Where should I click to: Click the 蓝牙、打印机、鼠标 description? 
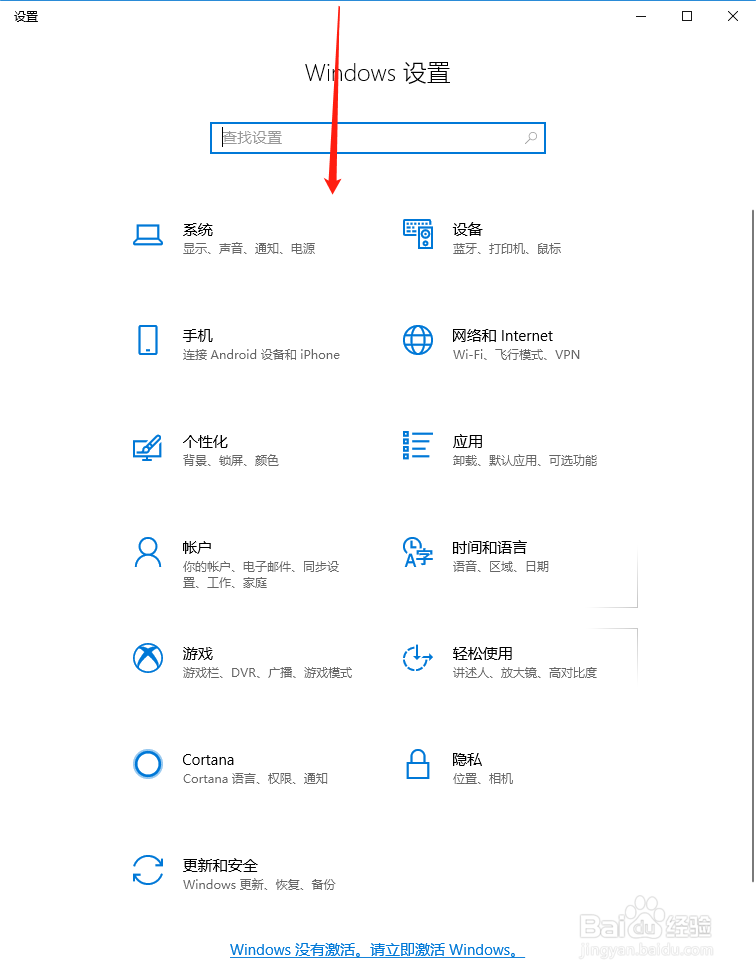tap(507, 249)
